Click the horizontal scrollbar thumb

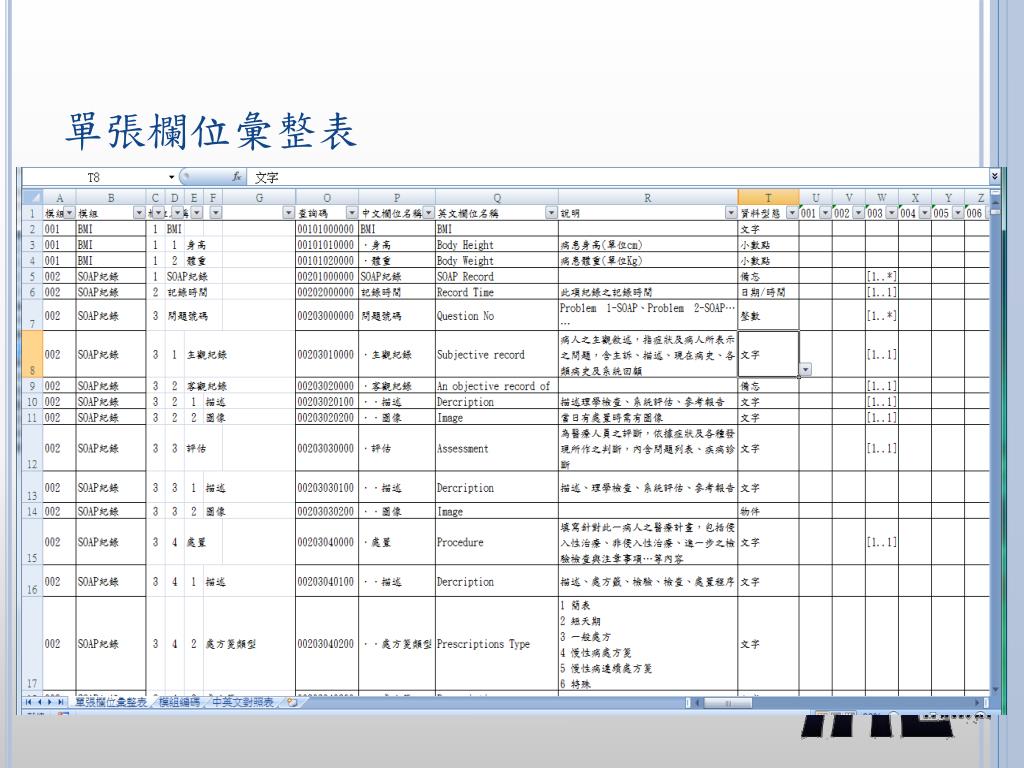[728, 703]
